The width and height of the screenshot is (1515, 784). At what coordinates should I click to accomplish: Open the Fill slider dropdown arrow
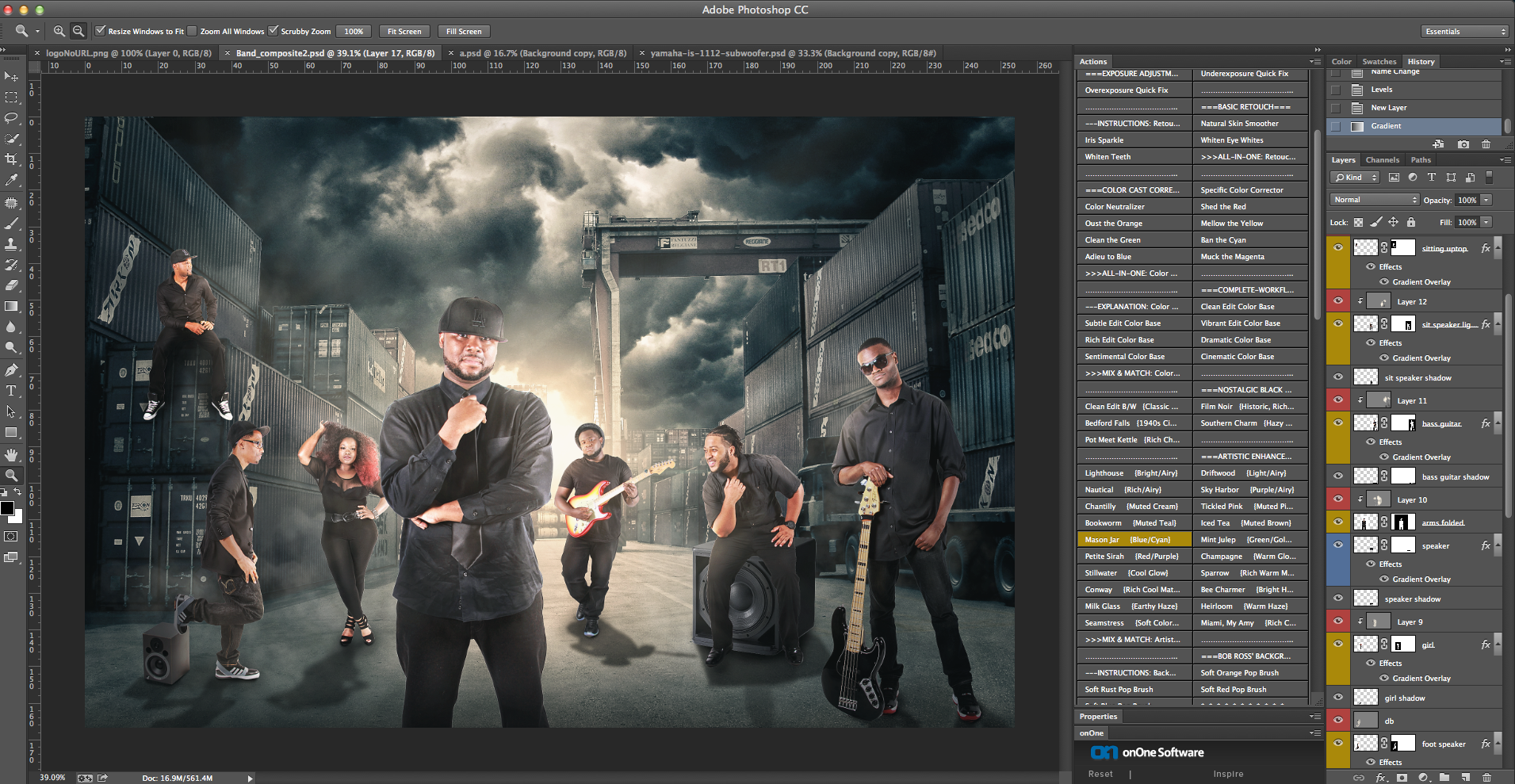point(1486,222)
